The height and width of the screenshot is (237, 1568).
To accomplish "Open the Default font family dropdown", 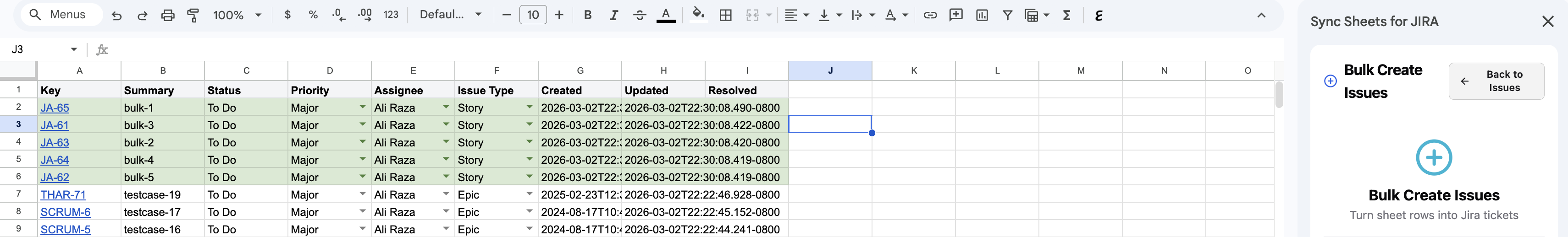I will pyautogui.click(x=450, y=15).
